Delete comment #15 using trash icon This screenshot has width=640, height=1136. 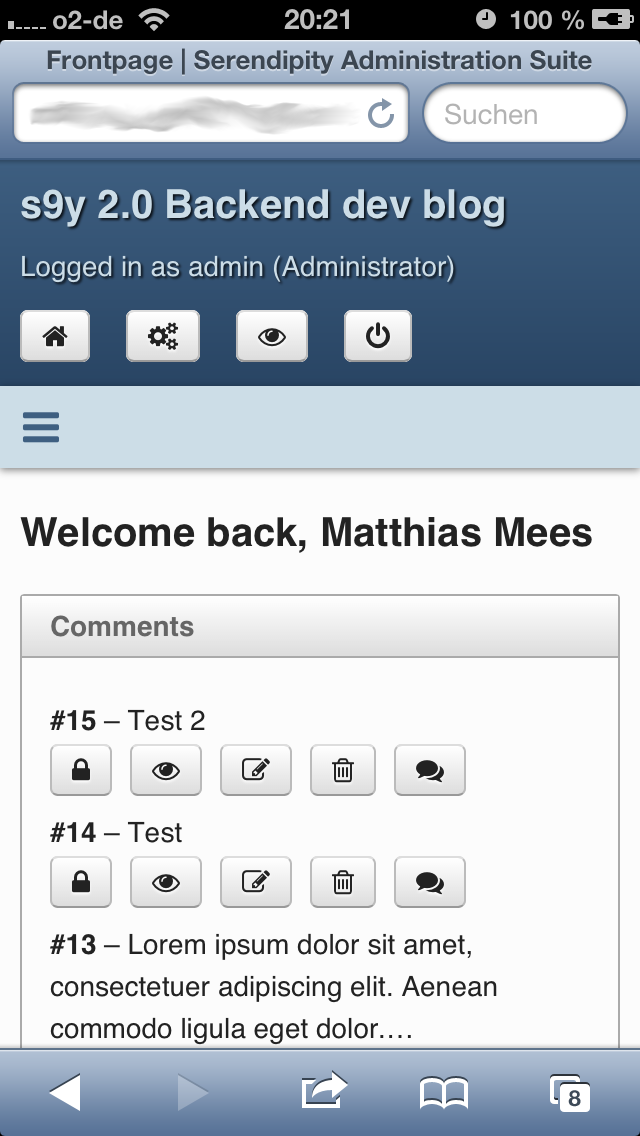(343, 770)
